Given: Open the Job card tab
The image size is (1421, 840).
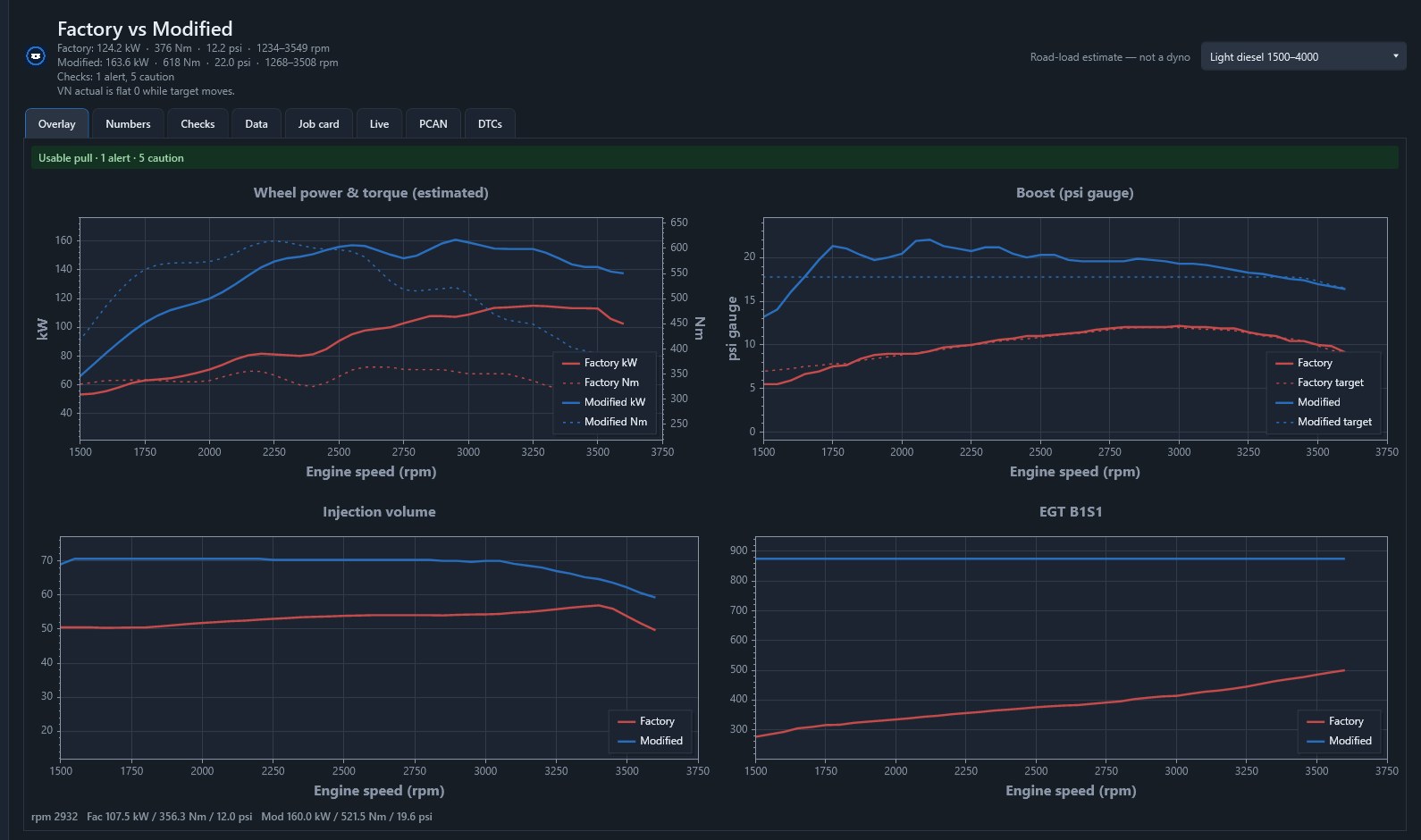Looking at the screenshot, I should (318, 123).
